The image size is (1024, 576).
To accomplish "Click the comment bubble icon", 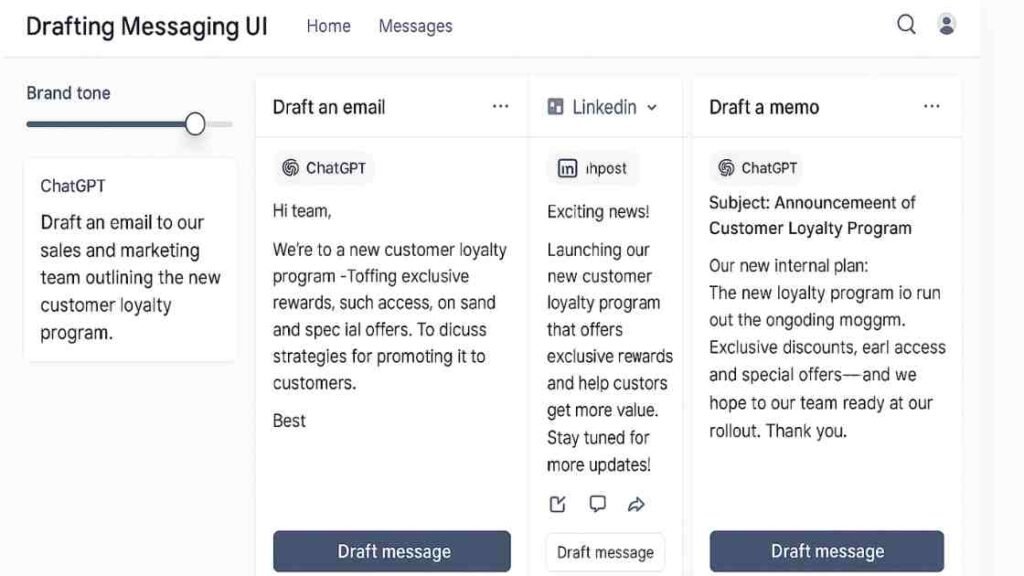I will click(597, 504).
